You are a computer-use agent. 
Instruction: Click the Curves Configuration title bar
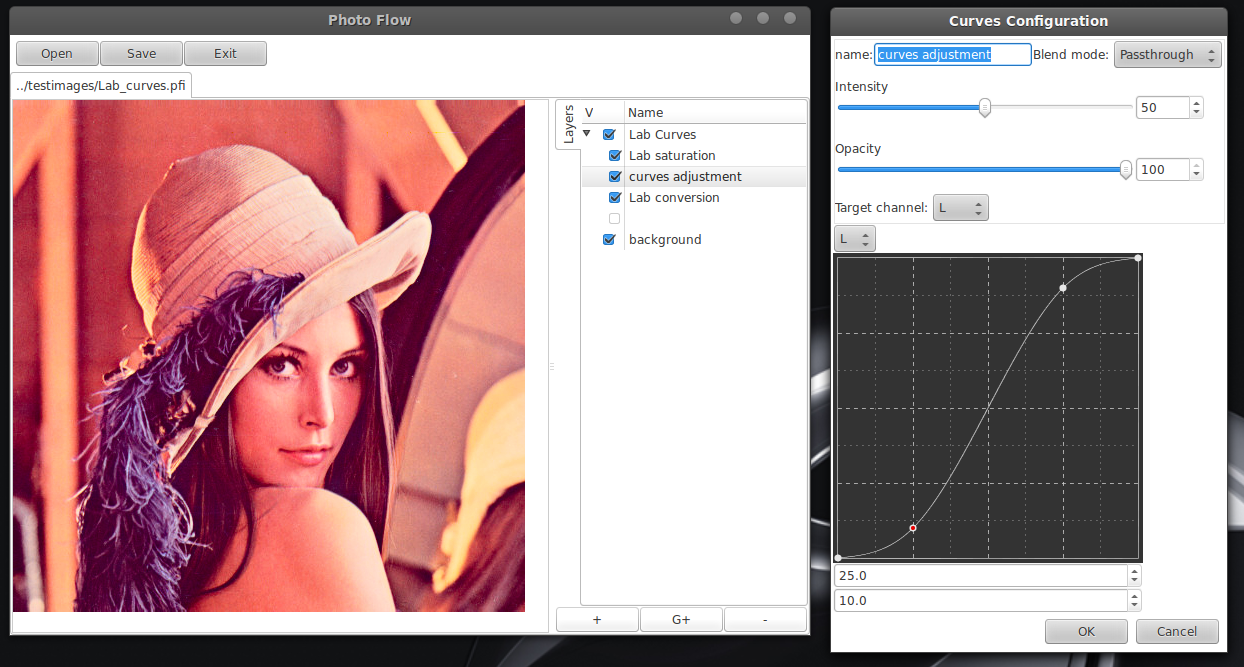[1028, 21]
